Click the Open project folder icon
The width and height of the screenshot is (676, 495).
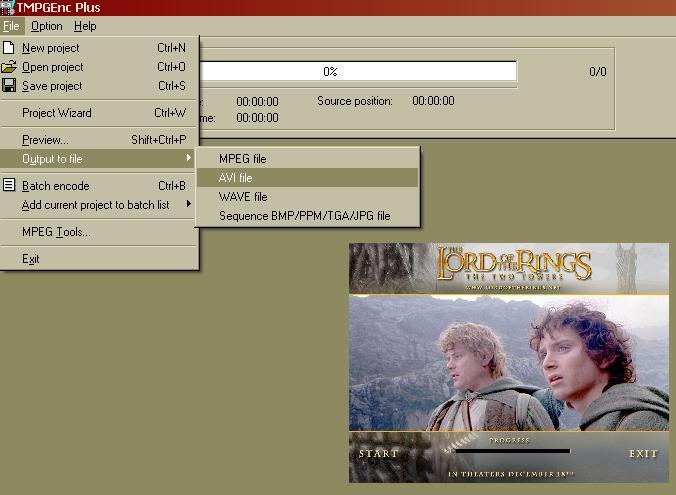[x=9, y=67]
